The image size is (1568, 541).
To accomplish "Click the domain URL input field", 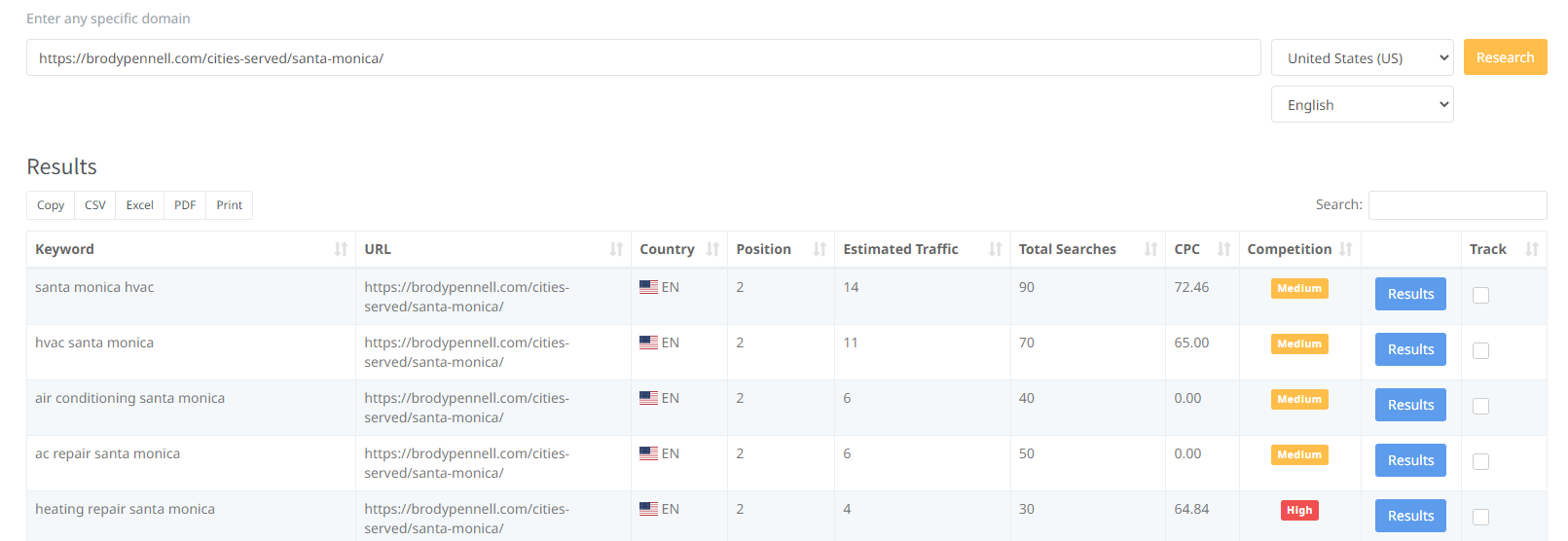I will click(643, 57).
